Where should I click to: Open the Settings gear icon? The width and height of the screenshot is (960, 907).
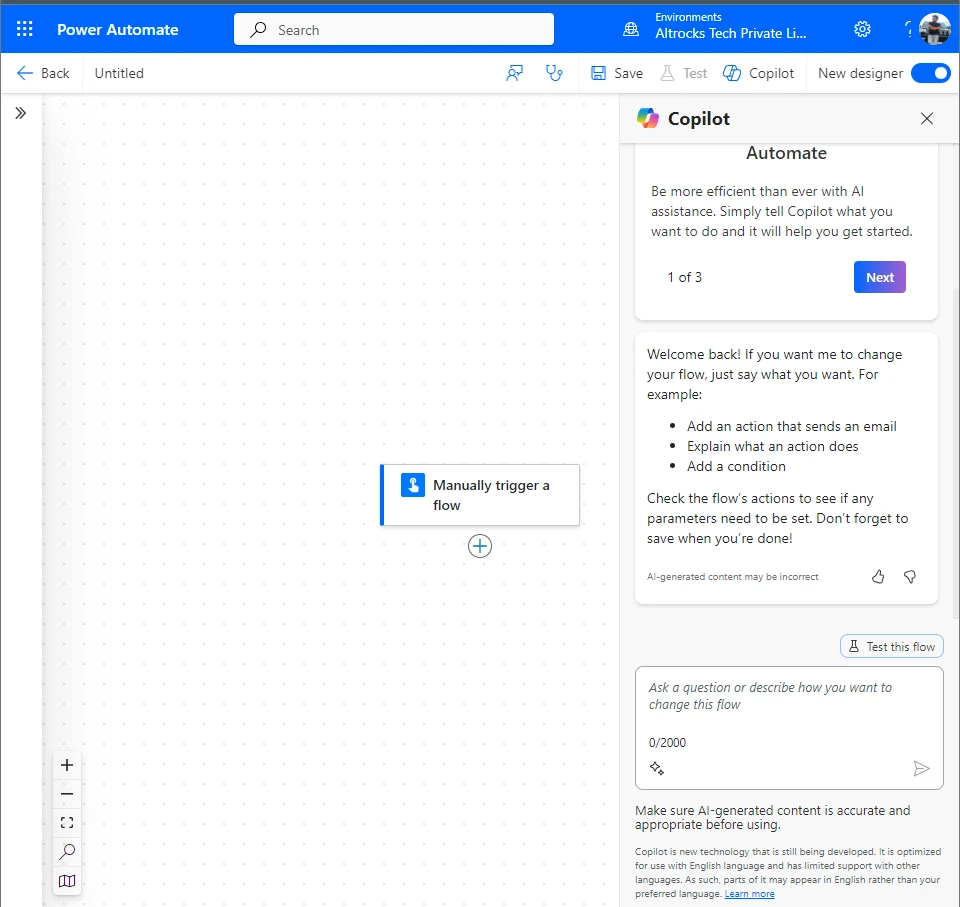[862, 29]
